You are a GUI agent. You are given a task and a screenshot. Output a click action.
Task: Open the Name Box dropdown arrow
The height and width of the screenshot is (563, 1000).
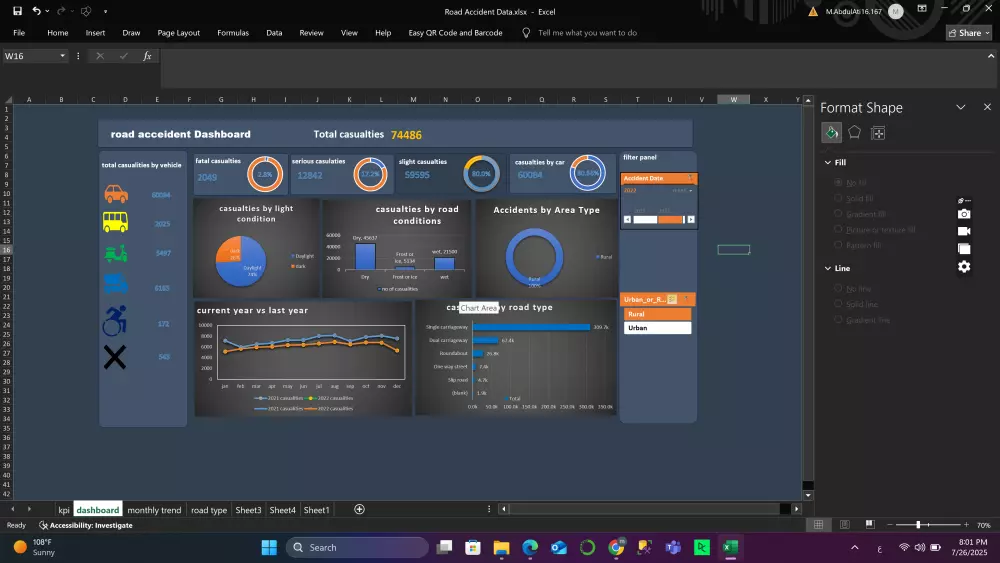pyautogui.click(x=62, y=56)
